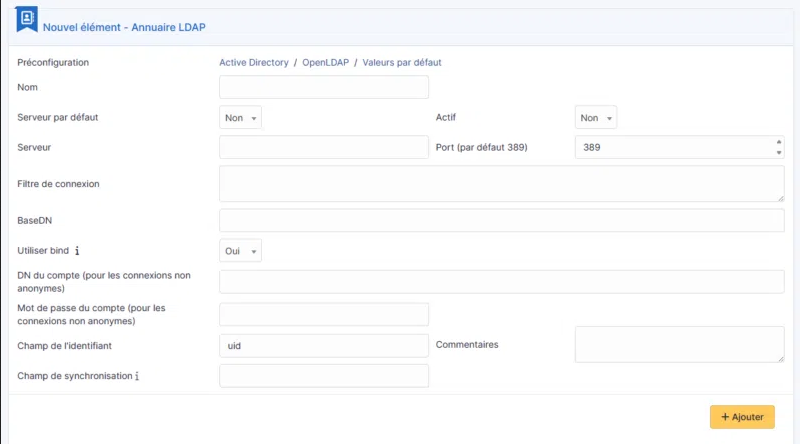Click the DN du compte field
800x444 pixels.
coord(501,281)
